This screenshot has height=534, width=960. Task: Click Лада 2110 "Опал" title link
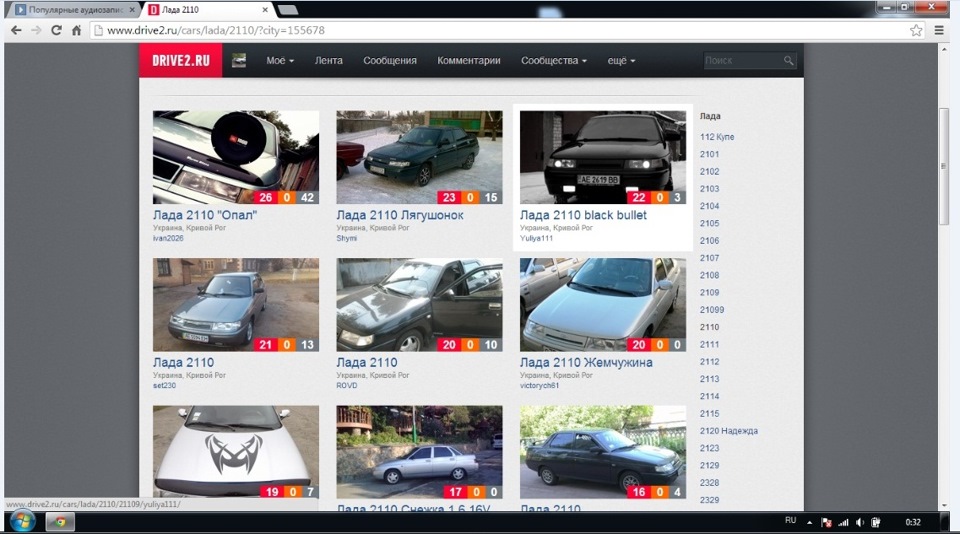point(205,215)
